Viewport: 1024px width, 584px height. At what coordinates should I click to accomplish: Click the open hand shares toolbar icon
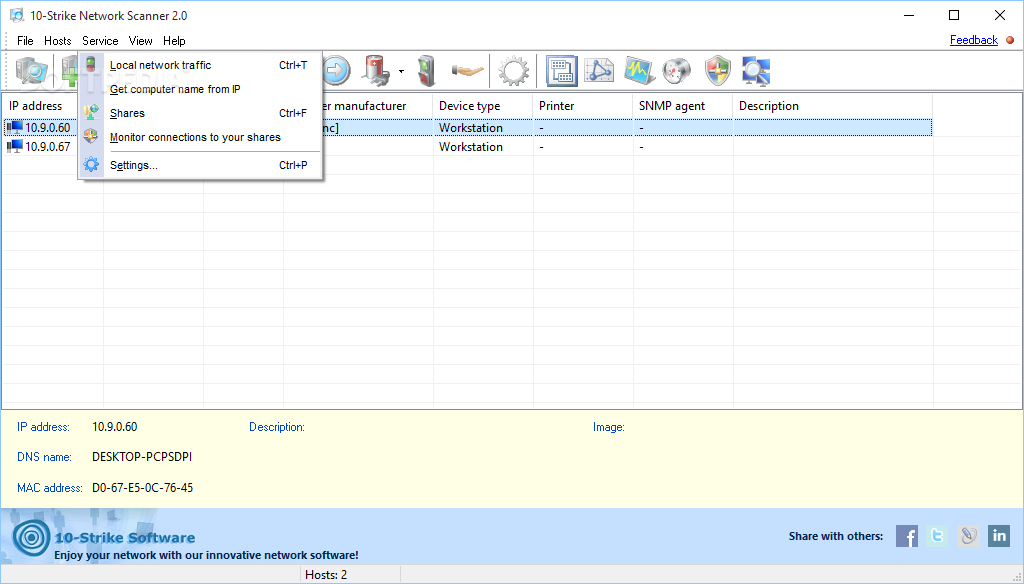point(468,71)
